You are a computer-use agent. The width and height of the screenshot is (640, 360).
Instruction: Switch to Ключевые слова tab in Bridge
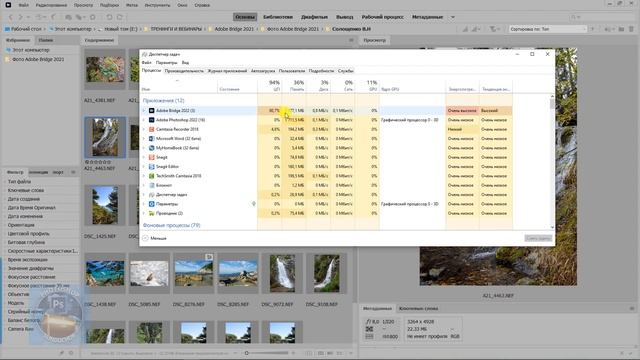pos(418,309)
